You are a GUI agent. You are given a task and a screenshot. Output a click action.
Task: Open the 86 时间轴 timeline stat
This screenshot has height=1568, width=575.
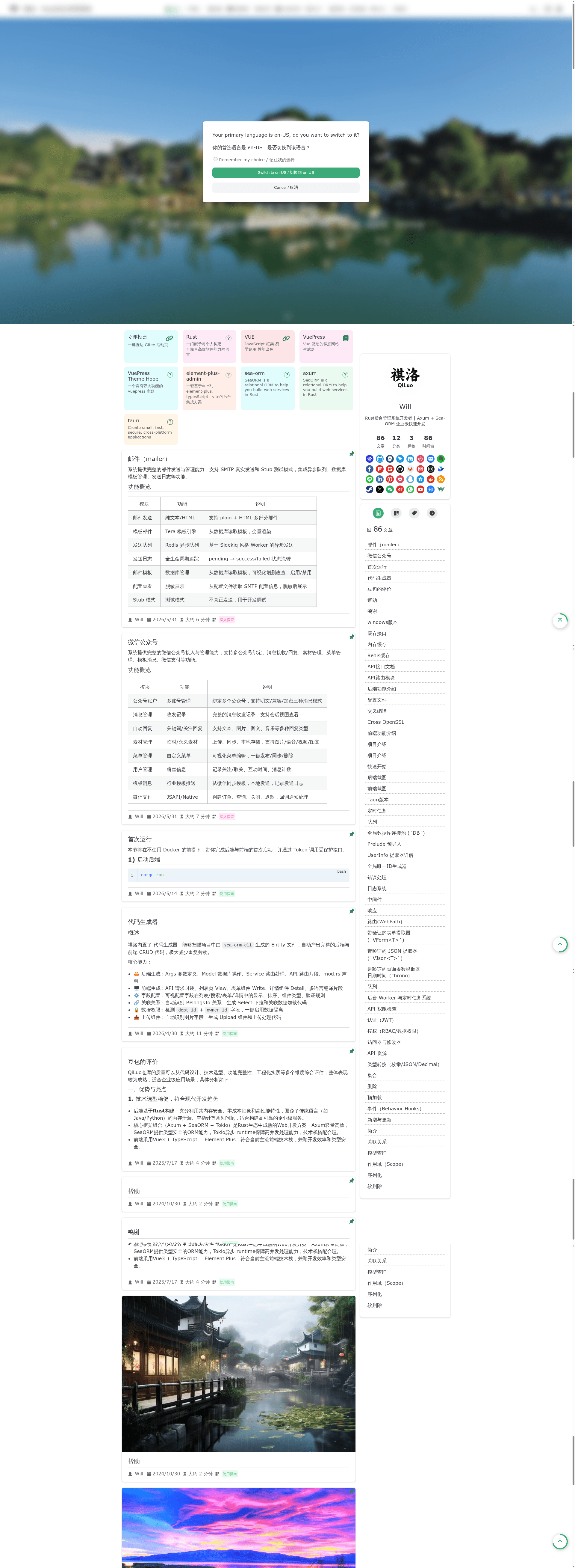(428, 441)
